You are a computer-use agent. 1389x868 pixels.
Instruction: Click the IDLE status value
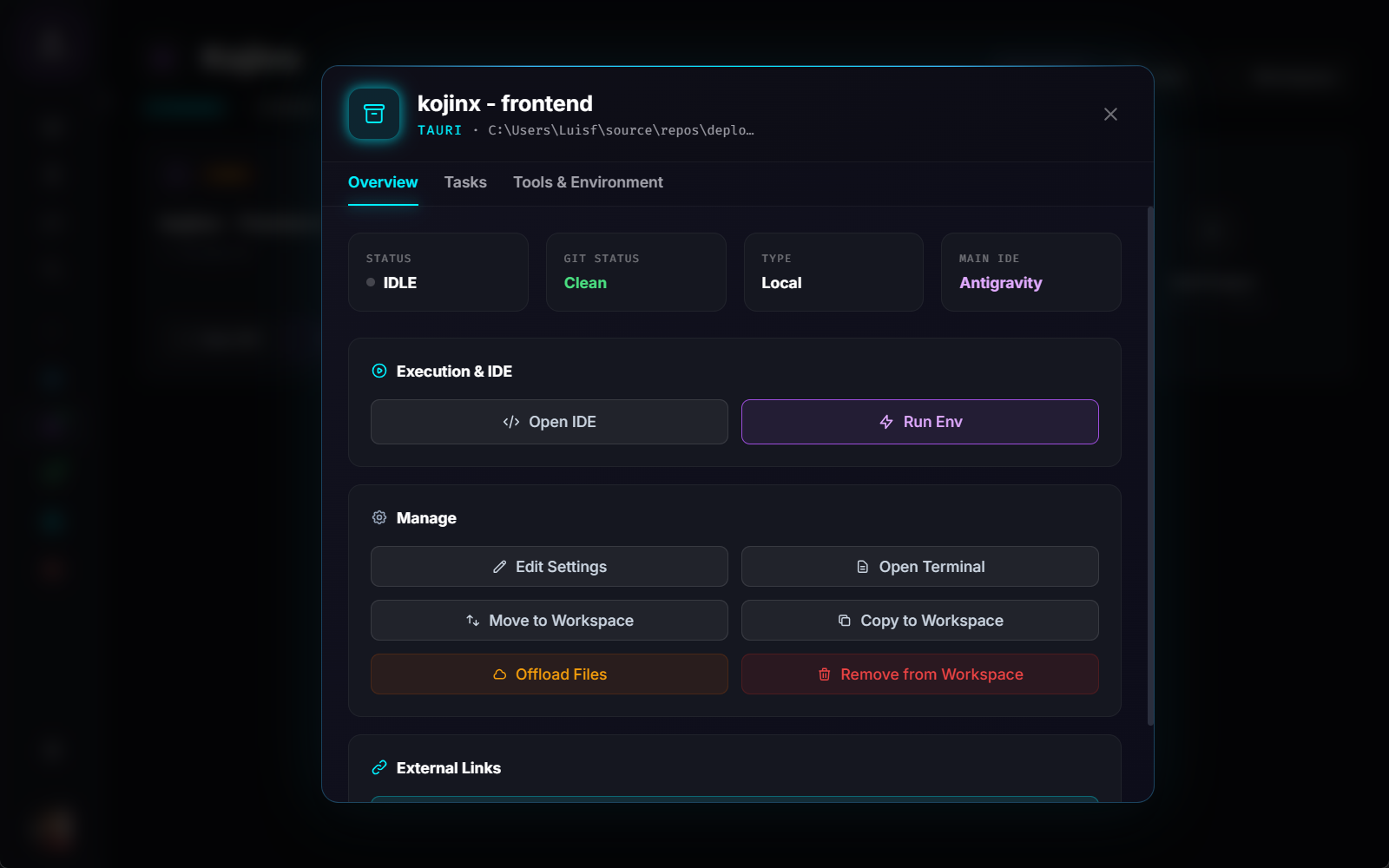coord(399,283)
